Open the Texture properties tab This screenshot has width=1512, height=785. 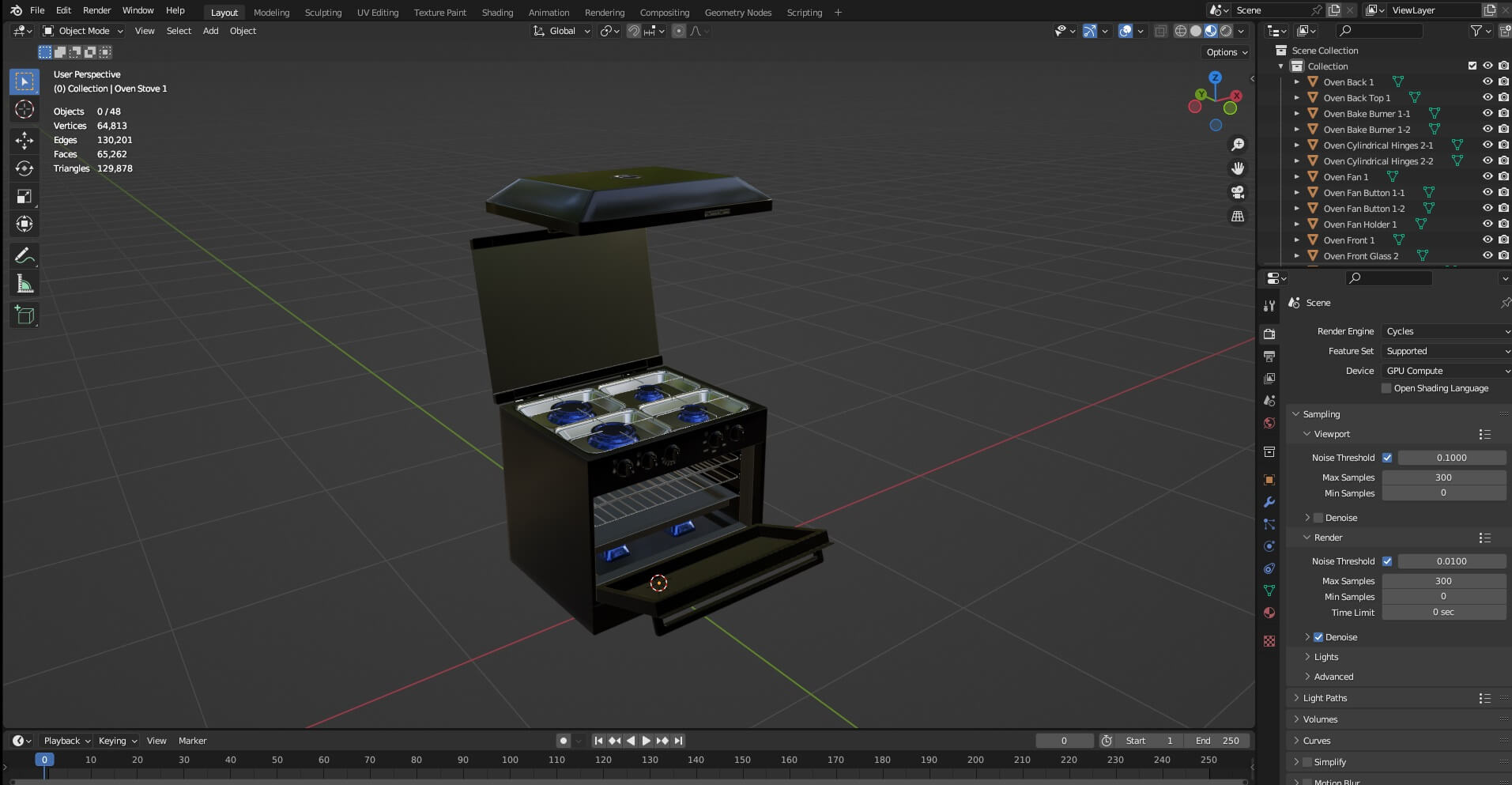[1269, 641]
